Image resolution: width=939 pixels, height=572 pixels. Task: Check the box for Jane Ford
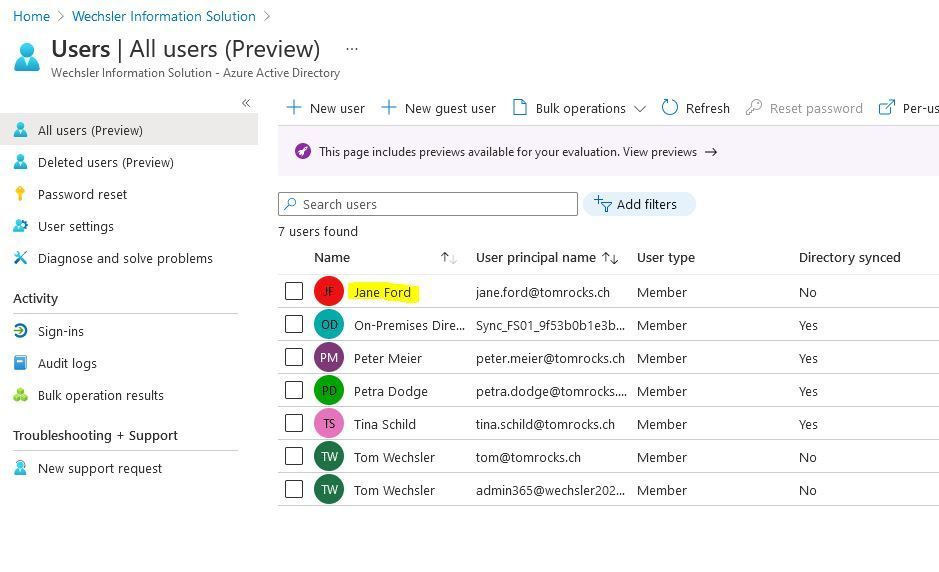point(293,291)
